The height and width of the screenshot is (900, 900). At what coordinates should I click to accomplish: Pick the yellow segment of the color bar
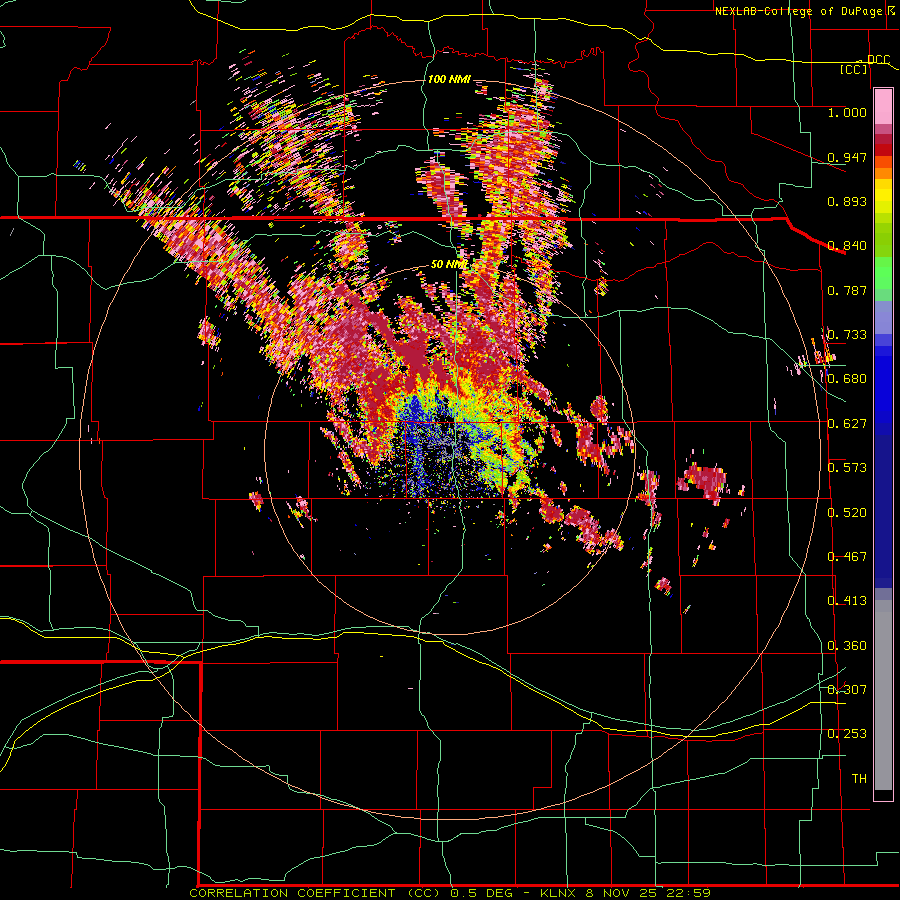point(883,196)
